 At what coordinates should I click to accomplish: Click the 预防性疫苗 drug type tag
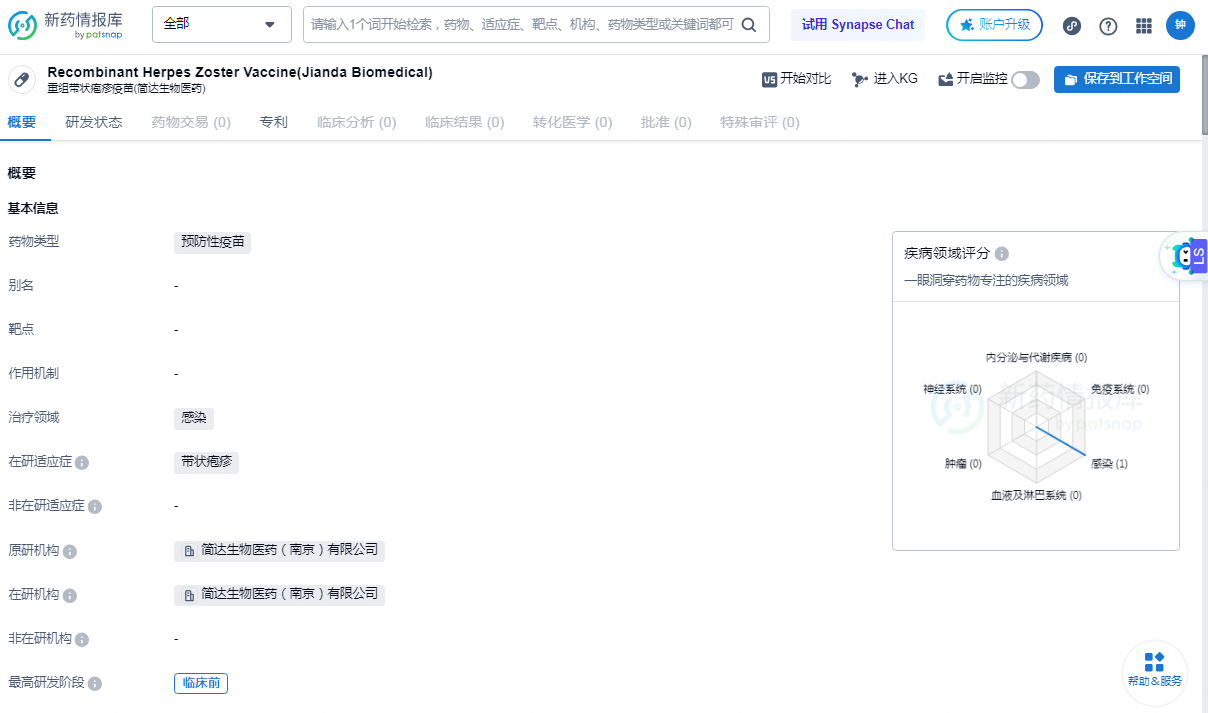(212, 242)
